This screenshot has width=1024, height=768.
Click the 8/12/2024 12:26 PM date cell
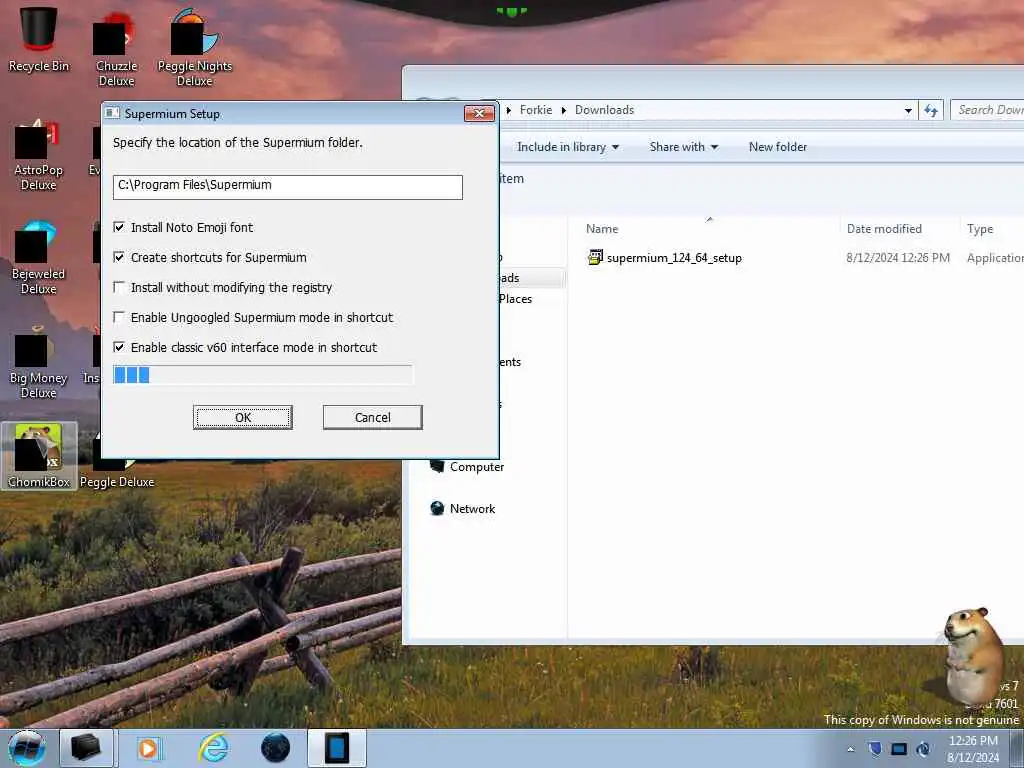898,257
